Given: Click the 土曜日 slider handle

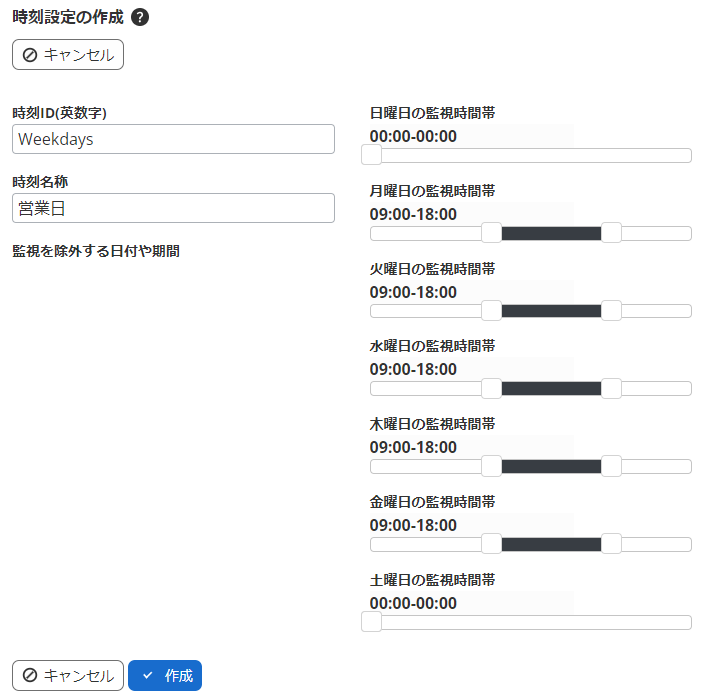Looking at the screenshot, I should tap(371, 622).
